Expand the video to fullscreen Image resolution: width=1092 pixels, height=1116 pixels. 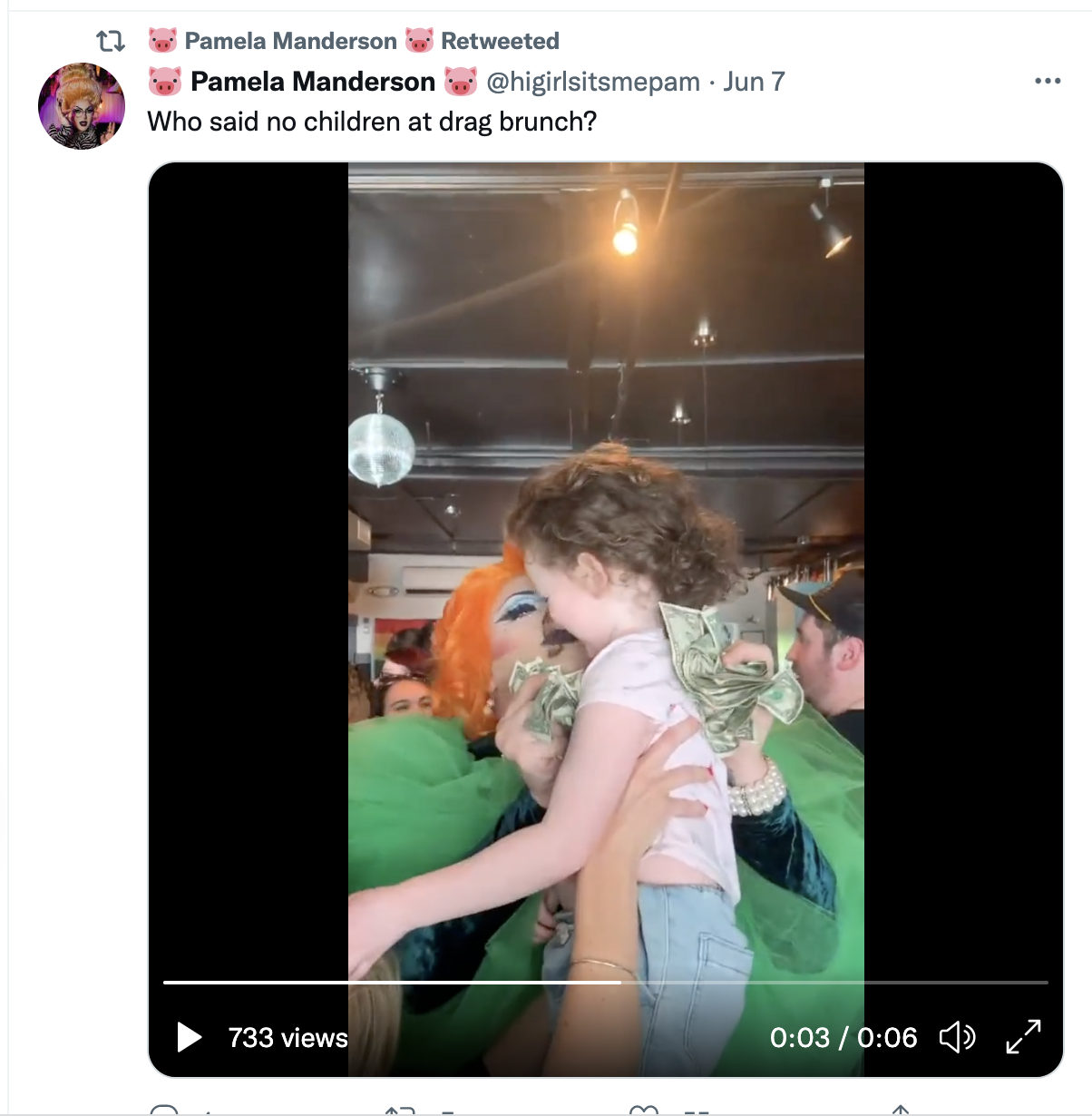(1024, 1036)
